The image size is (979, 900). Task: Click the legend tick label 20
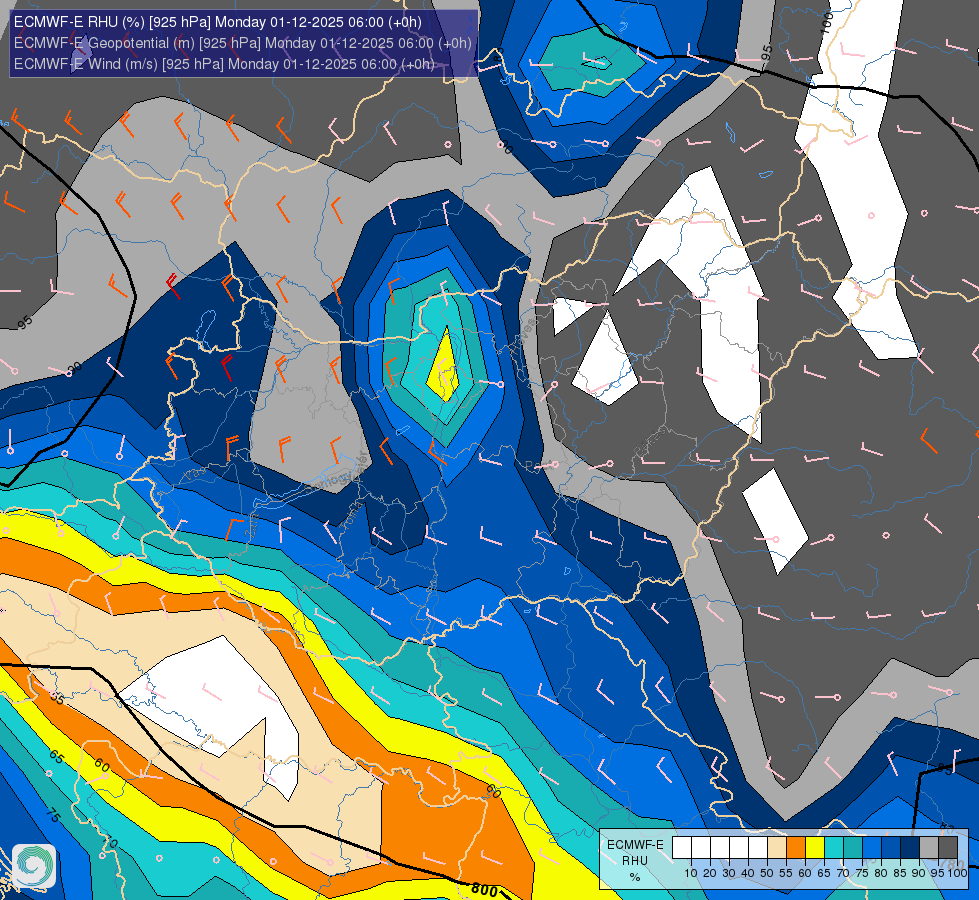(710, 873)
